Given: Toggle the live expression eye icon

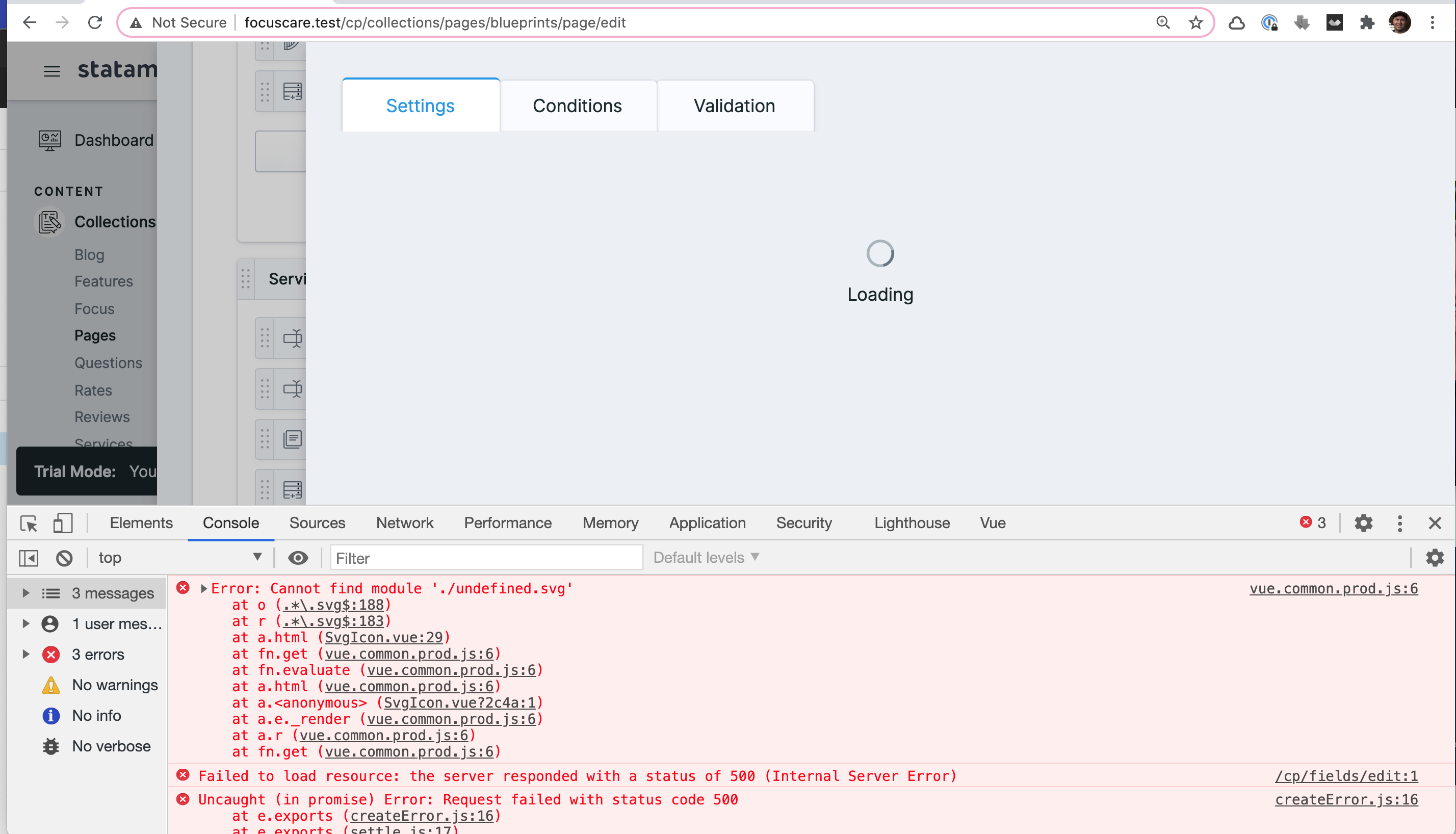Looking at the screenshot, I should pos(298,557).
